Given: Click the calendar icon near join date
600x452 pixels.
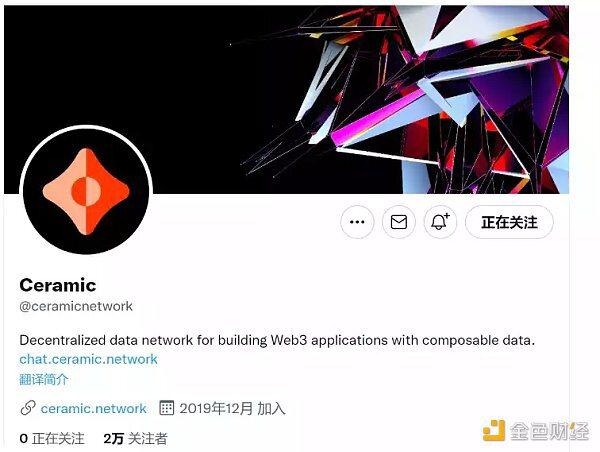Looking at the screenshot, I should pos(166,408).
